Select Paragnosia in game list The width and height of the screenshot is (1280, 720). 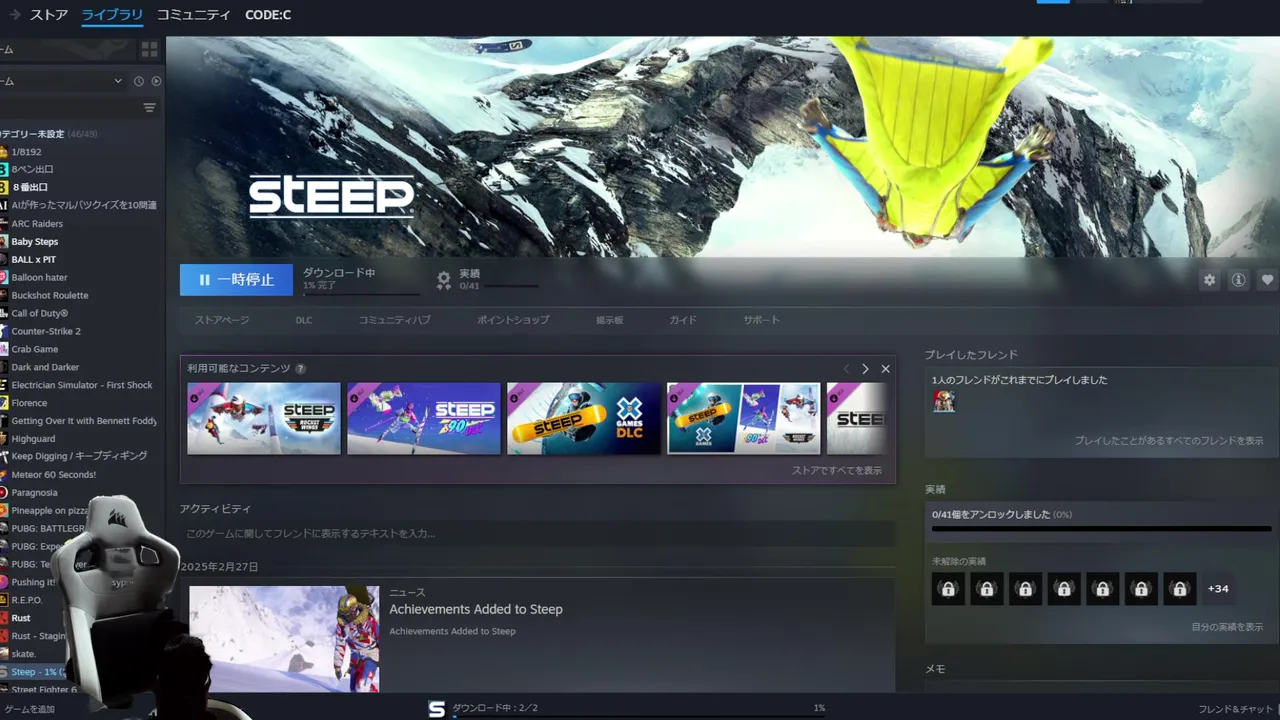(x=34, y=493)
